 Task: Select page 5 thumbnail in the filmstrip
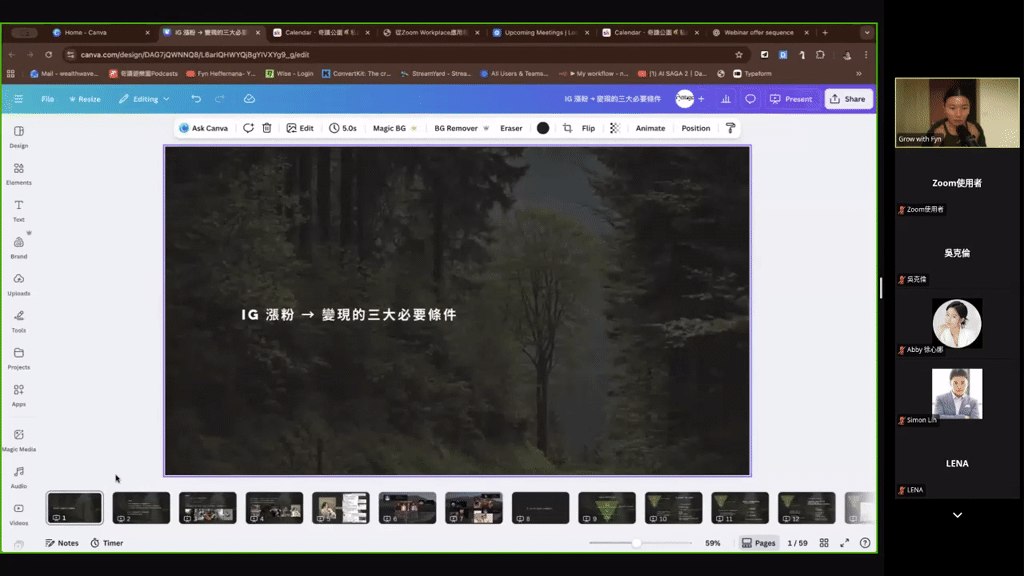[x=340, y=508]
